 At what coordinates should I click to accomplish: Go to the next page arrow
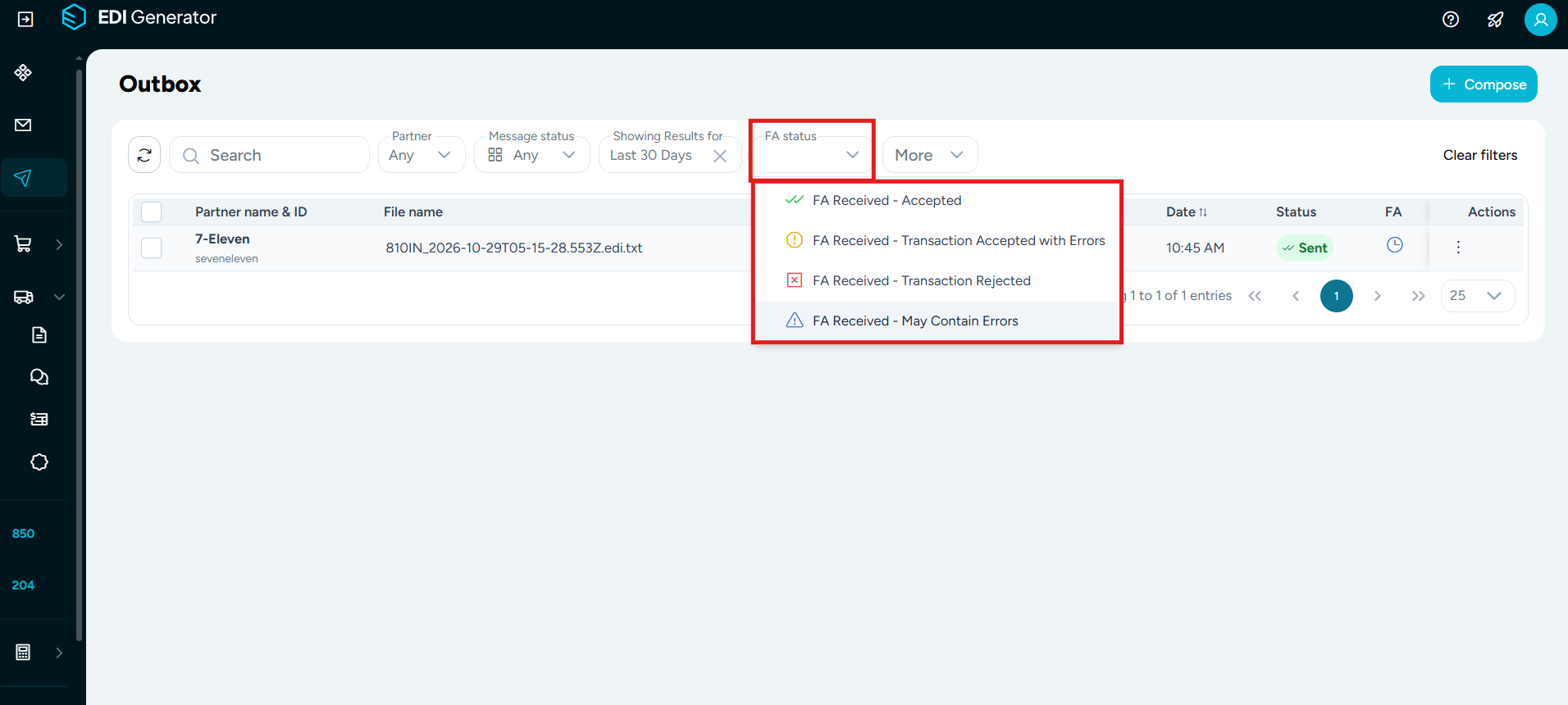1378,296
